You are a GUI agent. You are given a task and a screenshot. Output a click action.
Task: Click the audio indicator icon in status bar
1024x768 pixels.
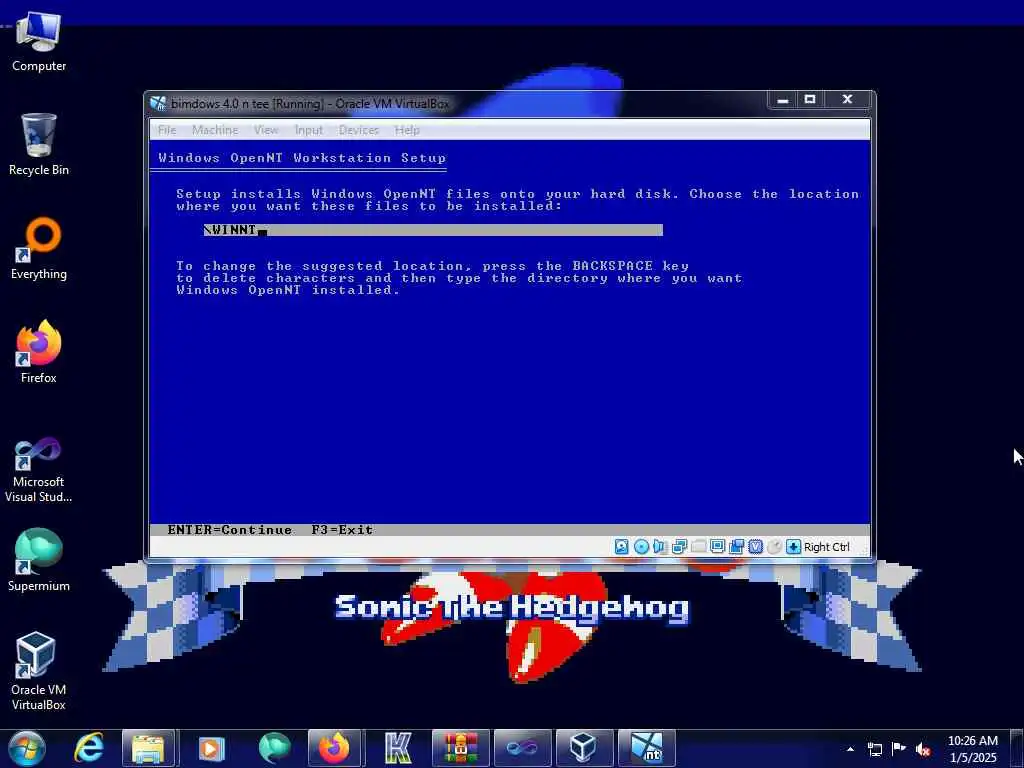(x=660, y=547)
